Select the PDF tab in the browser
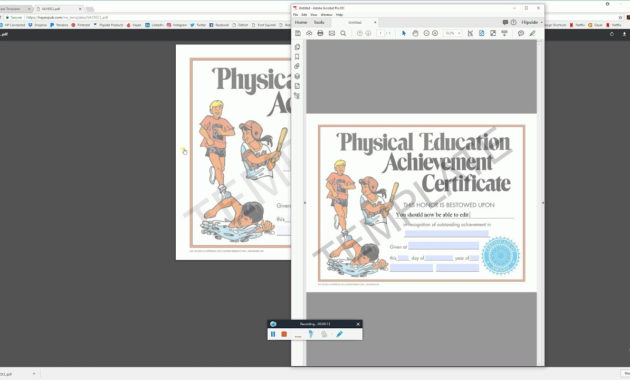The image size is (630, 380). coord(59,9)
